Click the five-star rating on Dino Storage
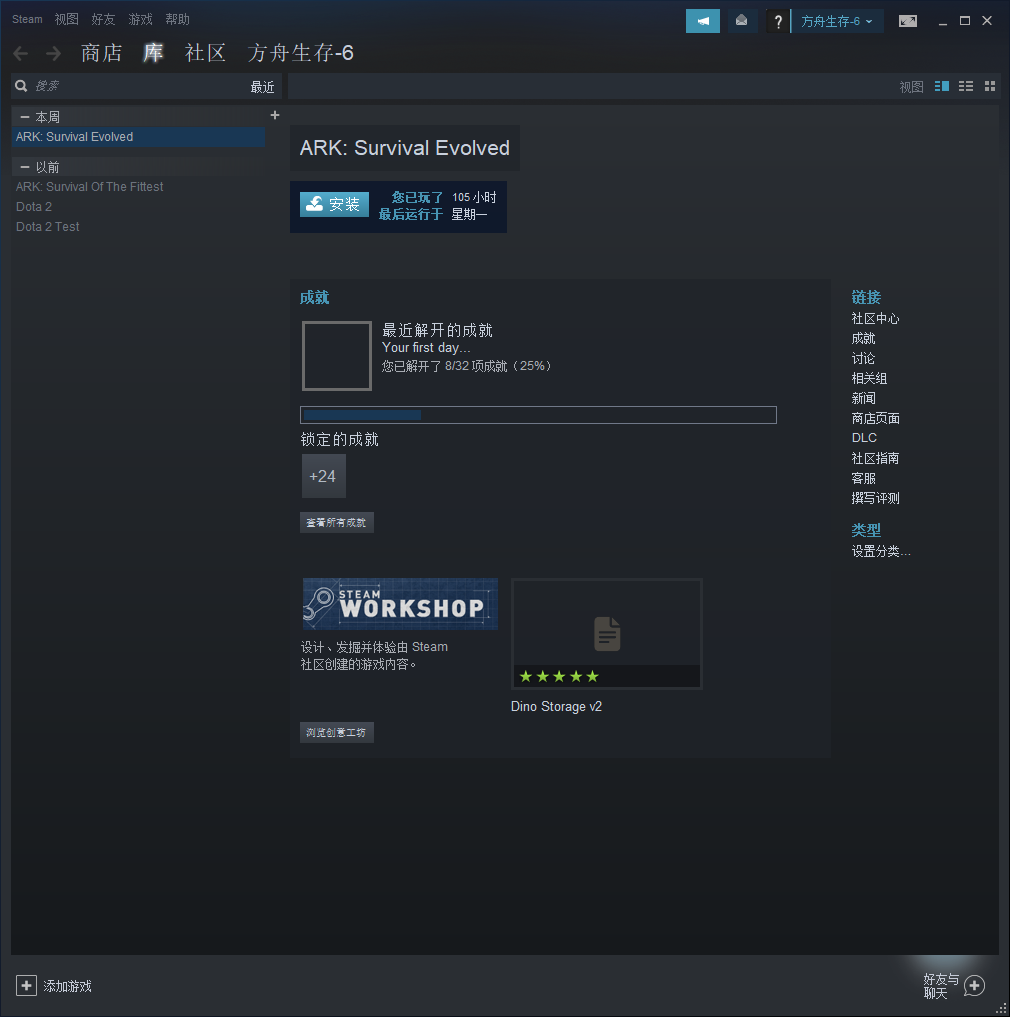 pyautogui.click(x=559, y=676)
